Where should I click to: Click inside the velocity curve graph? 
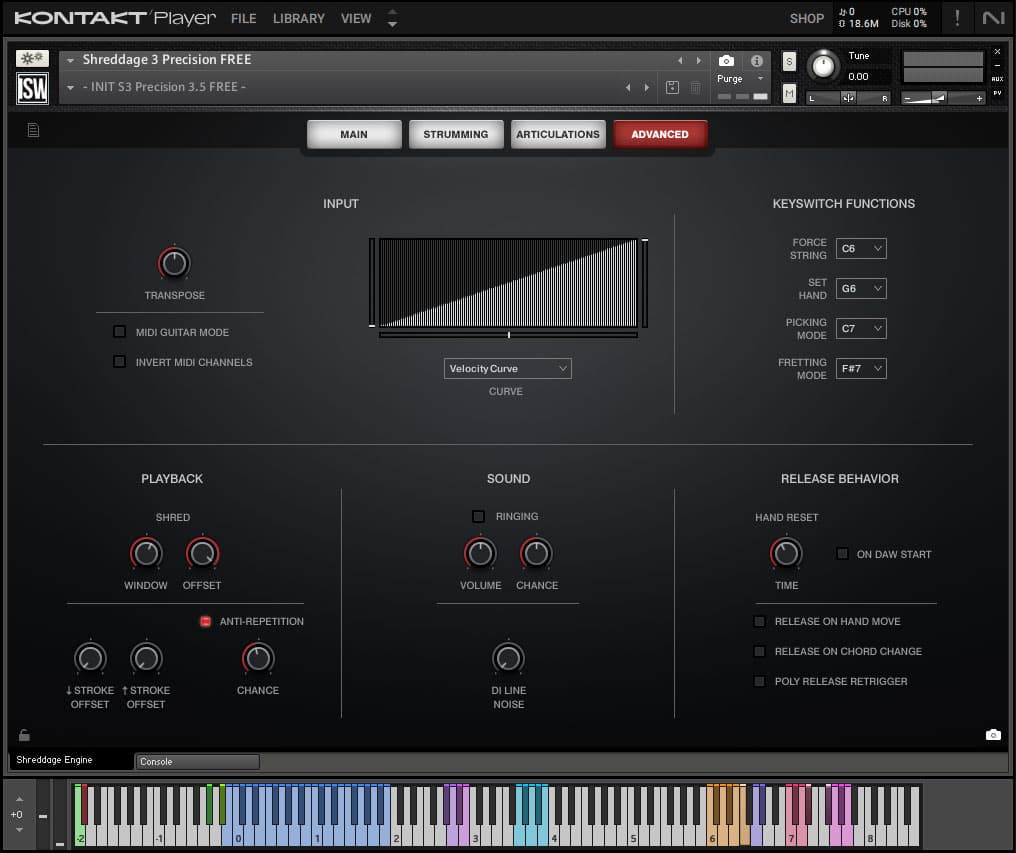508,283
